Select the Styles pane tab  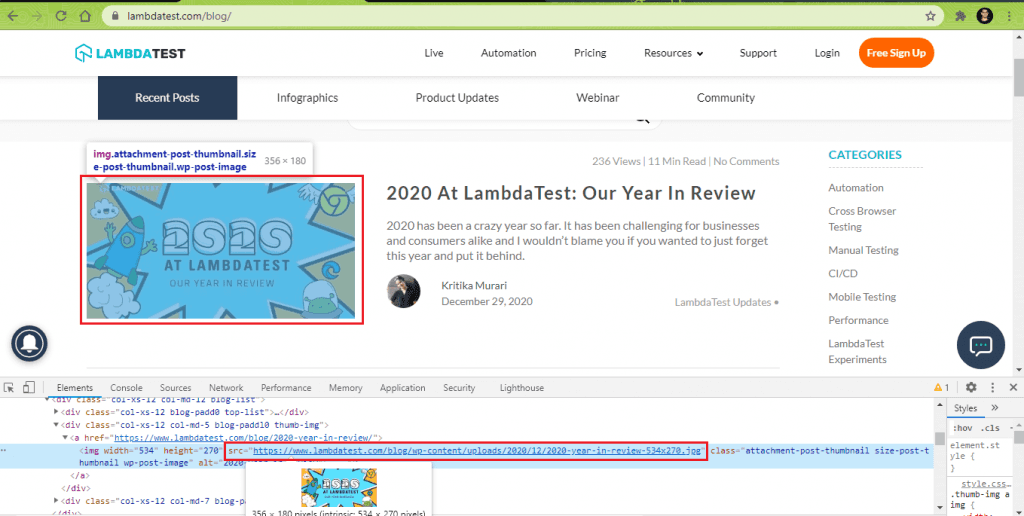coord(965,408)
